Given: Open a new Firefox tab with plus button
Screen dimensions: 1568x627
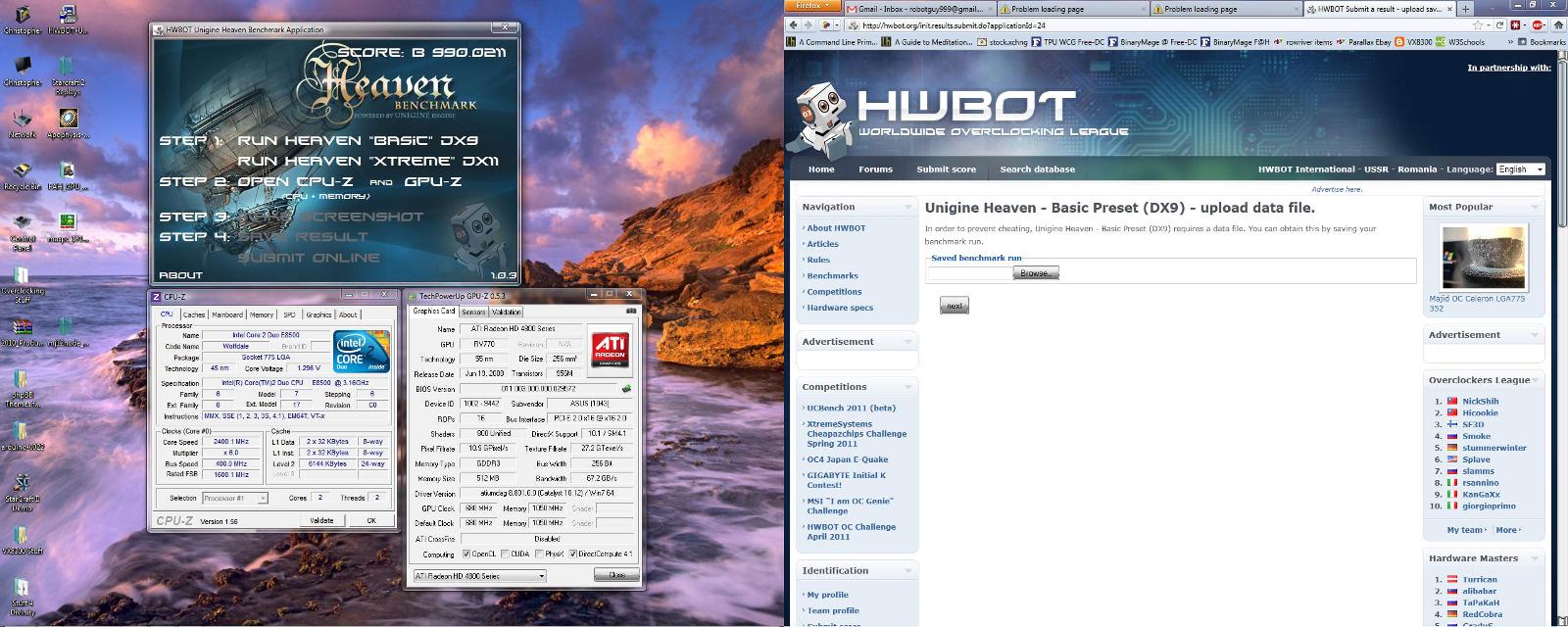Looking at the screenshot, I should click(1465, 9).
